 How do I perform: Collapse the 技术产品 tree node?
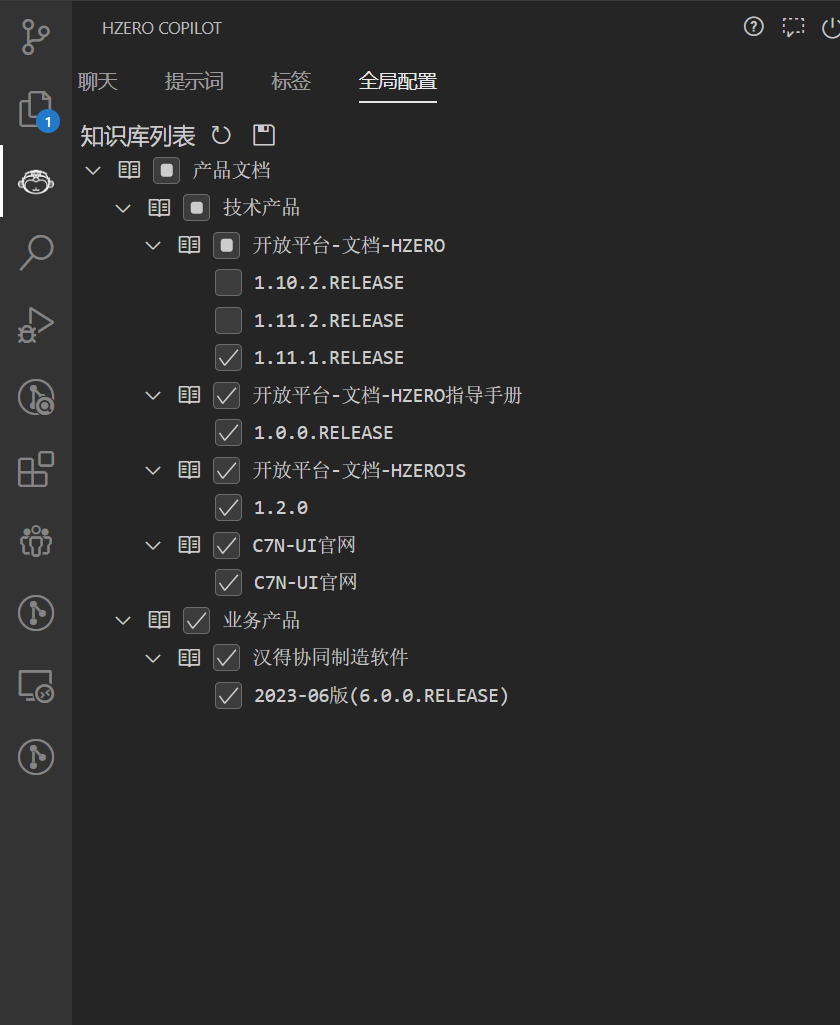point(124,208)
